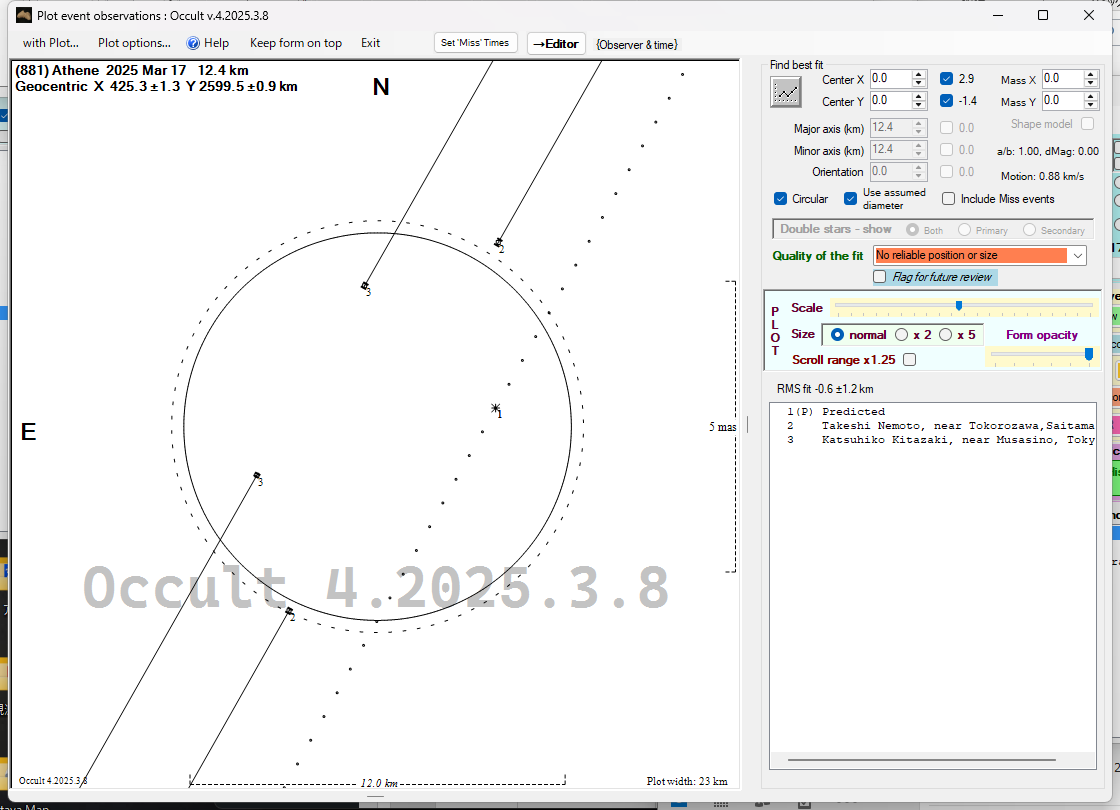Enable Include Miss events checkbox
This screenshot has height=810, width=1120.
[949, 199]
